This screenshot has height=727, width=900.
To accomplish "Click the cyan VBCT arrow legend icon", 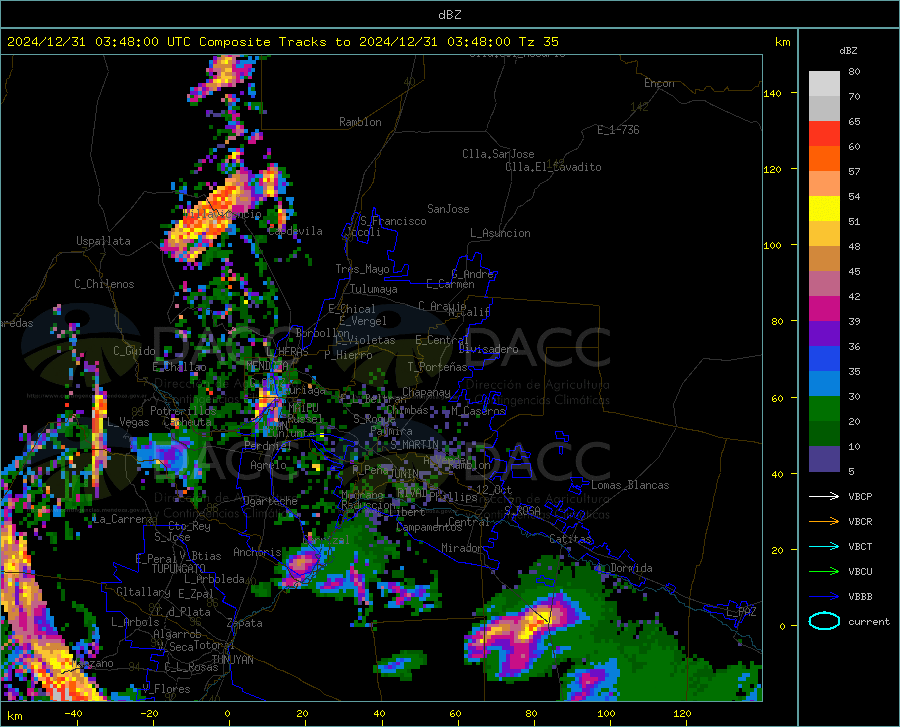I will 824,546.
